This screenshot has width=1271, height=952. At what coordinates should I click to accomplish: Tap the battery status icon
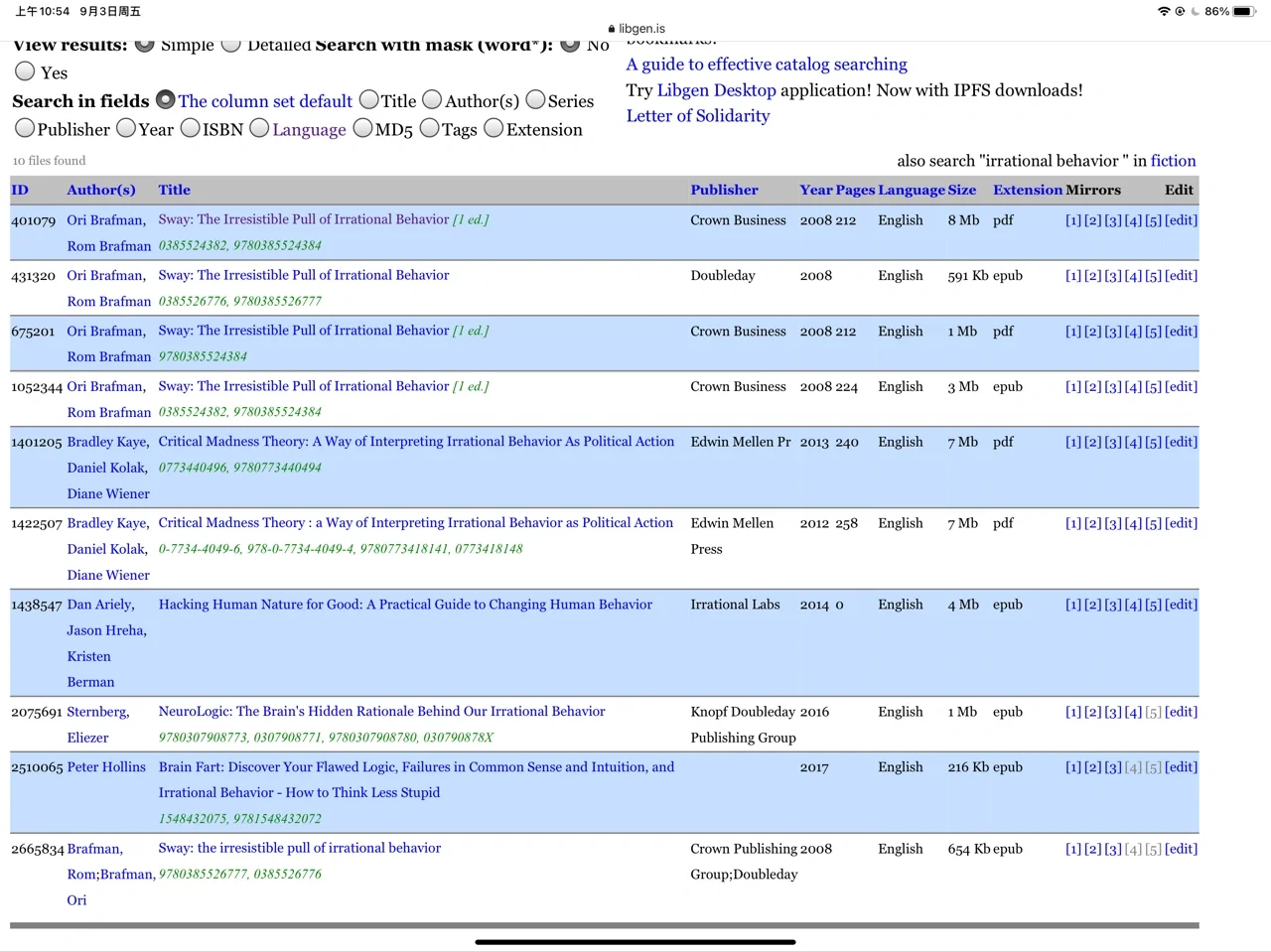coord(1245,11)
